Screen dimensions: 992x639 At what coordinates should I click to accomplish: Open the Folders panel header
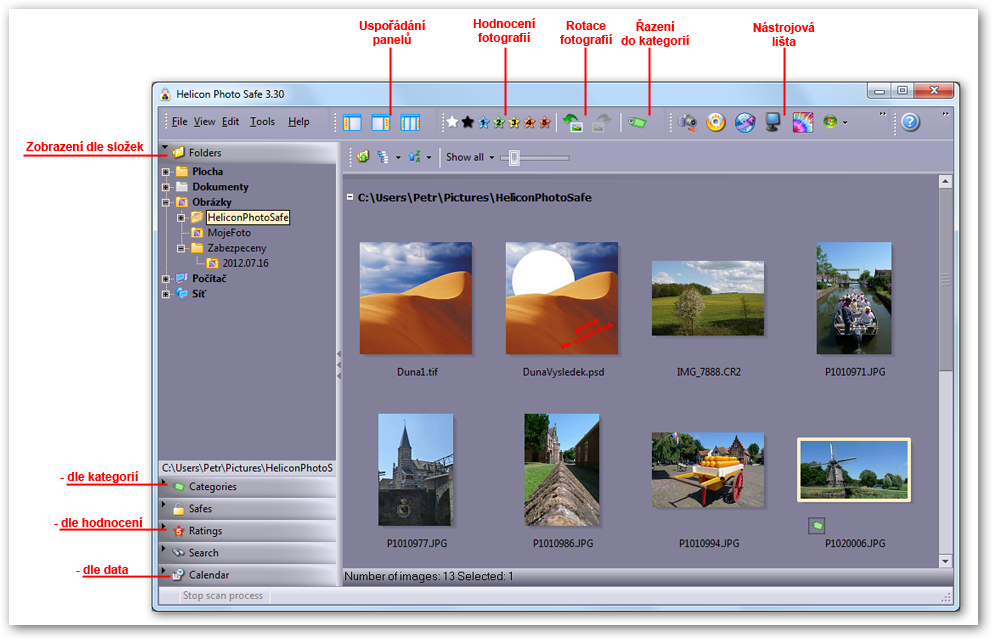(248, 152)
